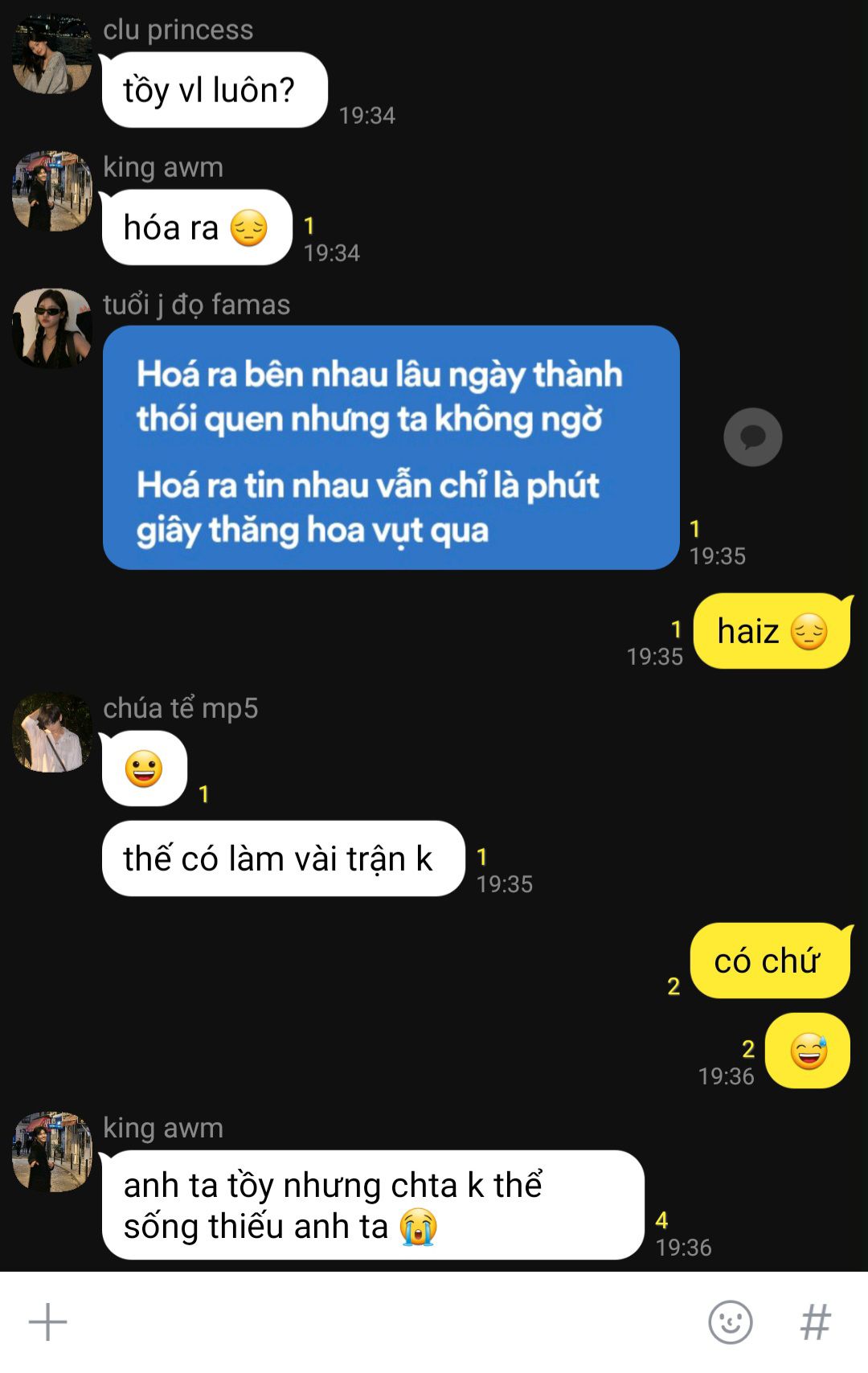
Task: Tap the gray reply bubble icon
Action: click(752, 437)
